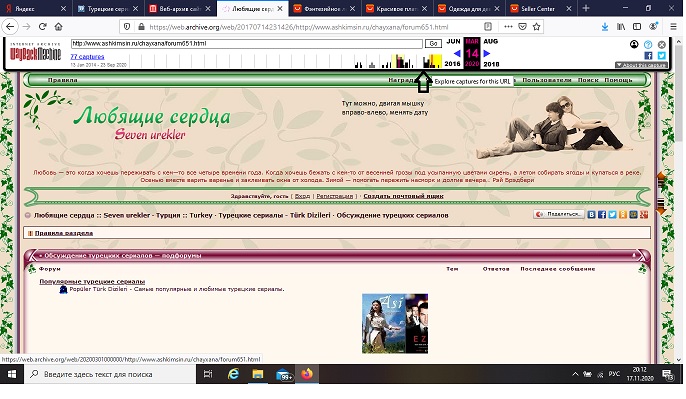The width and height of the screenshot is (686, 399).
Task: Close the Wayback Machine toolbar
Action: tap(662, 44)
